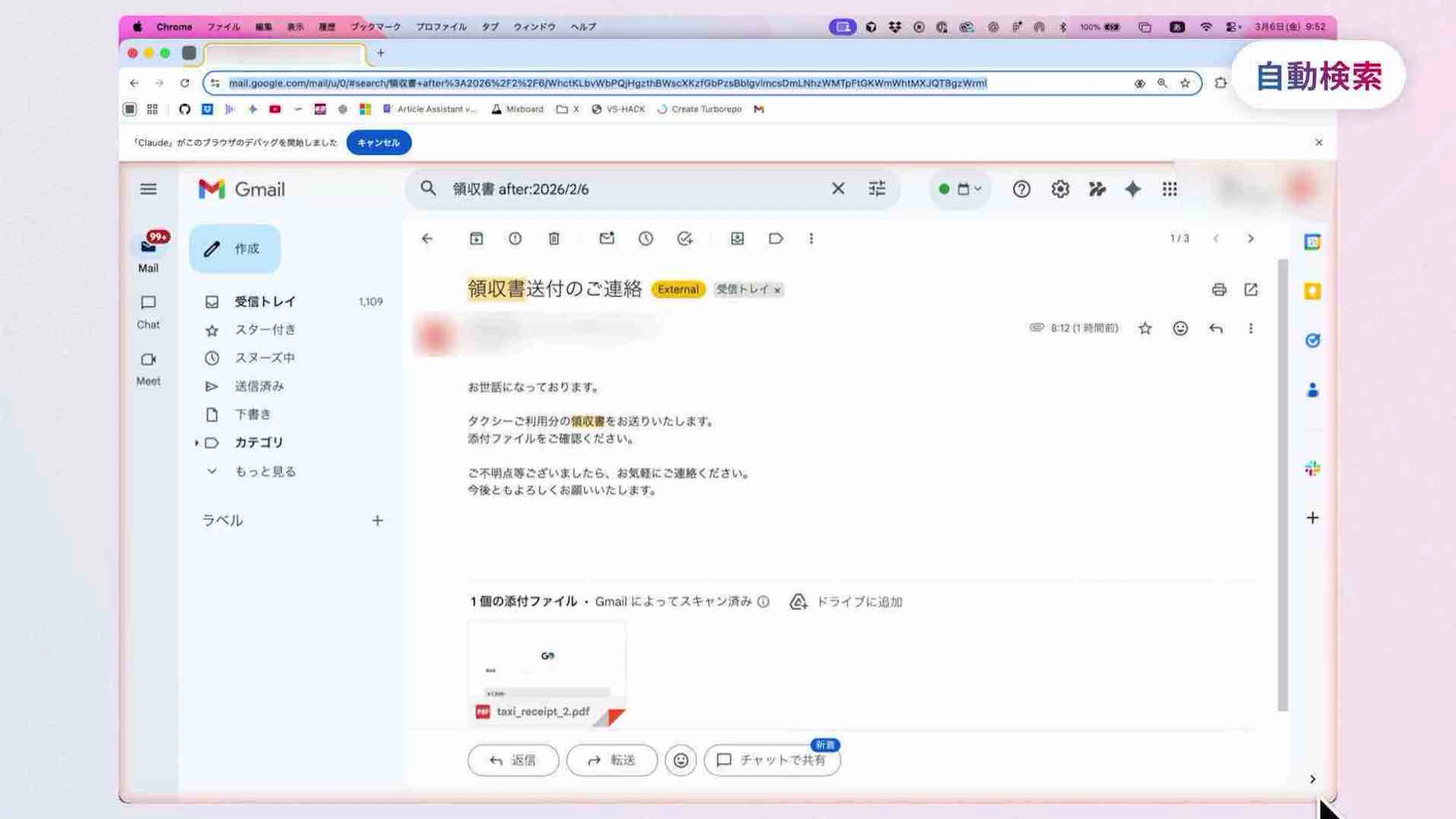Open the email in a new window
This screenshot has height=819, width=1456.
[x=1250, y=289]
